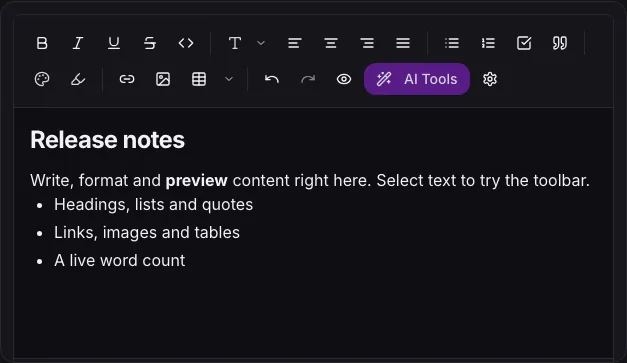The width and height of the screenshot is (627, 363).
Task: Insert a table
Action: pos(199,79)
